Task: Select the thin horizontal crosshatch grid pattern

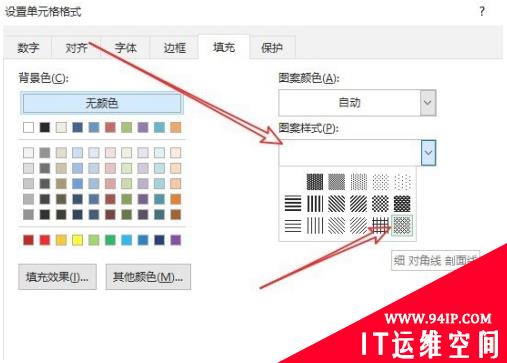Action: point(380,225)
